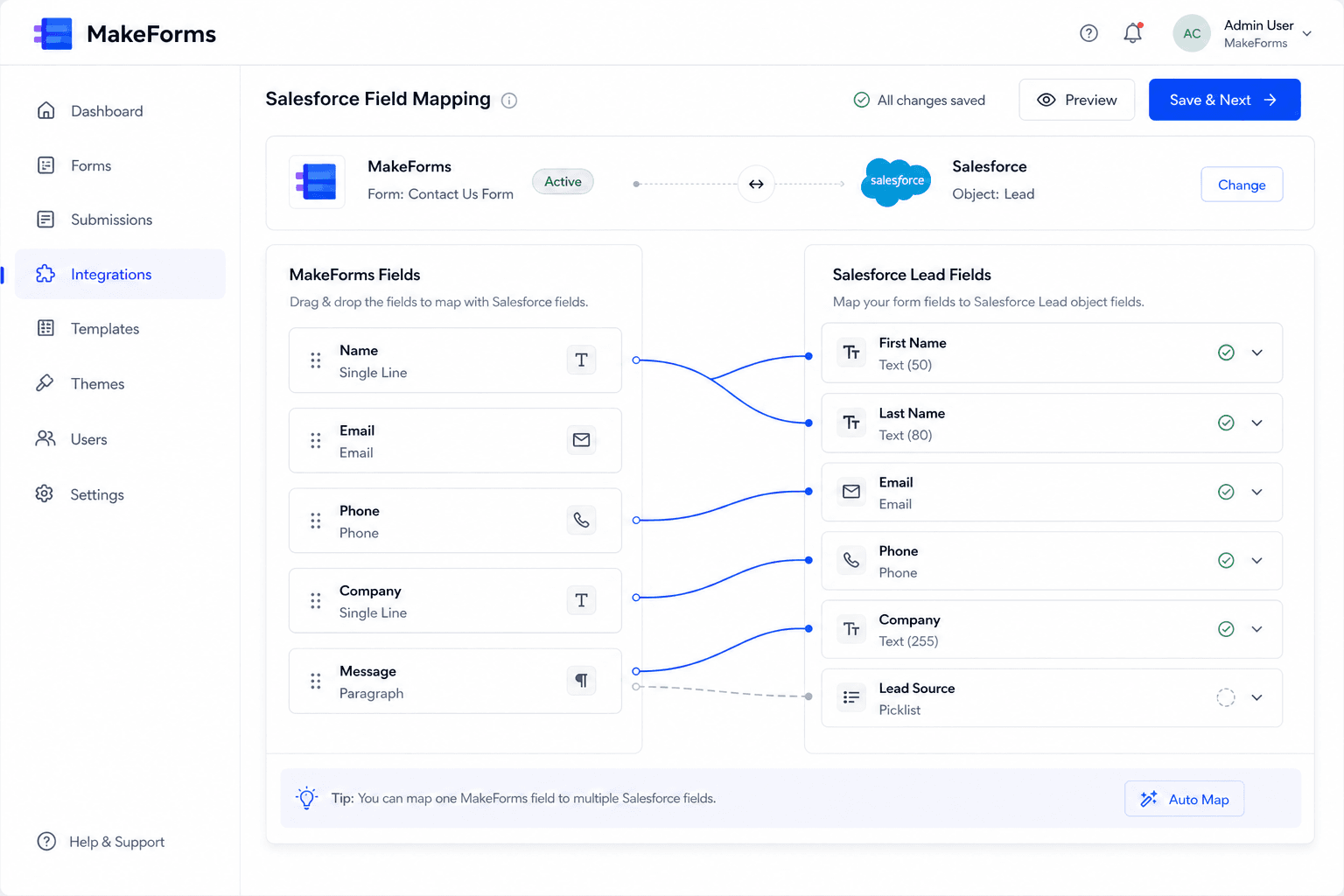Grab the Phone field drag handle

[x=316, y=521]
